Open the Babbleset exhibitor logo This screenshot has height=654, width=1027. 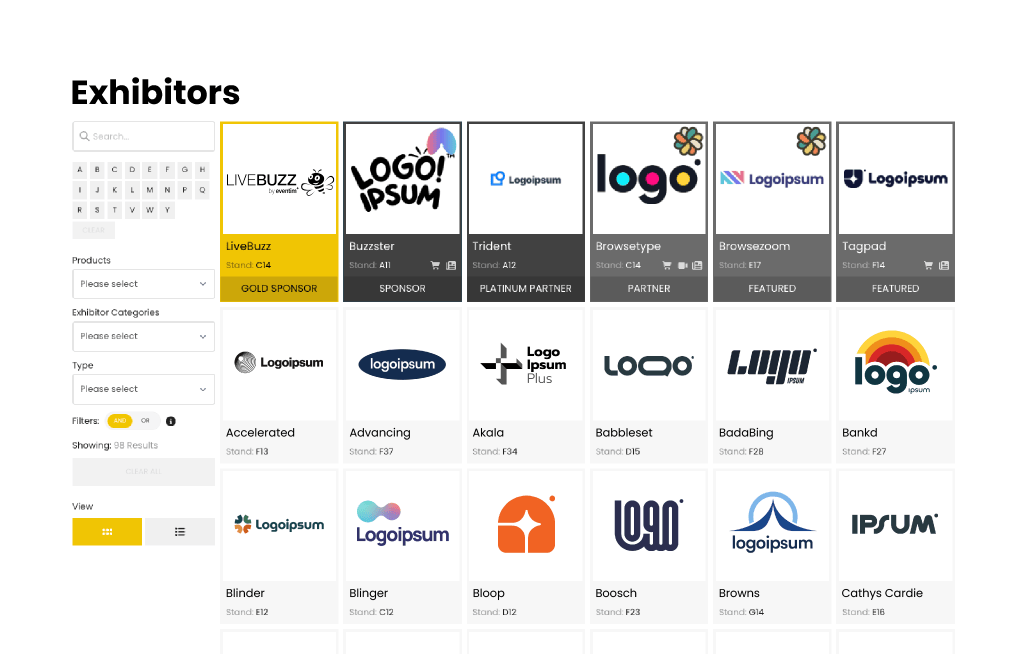[648, 365]
